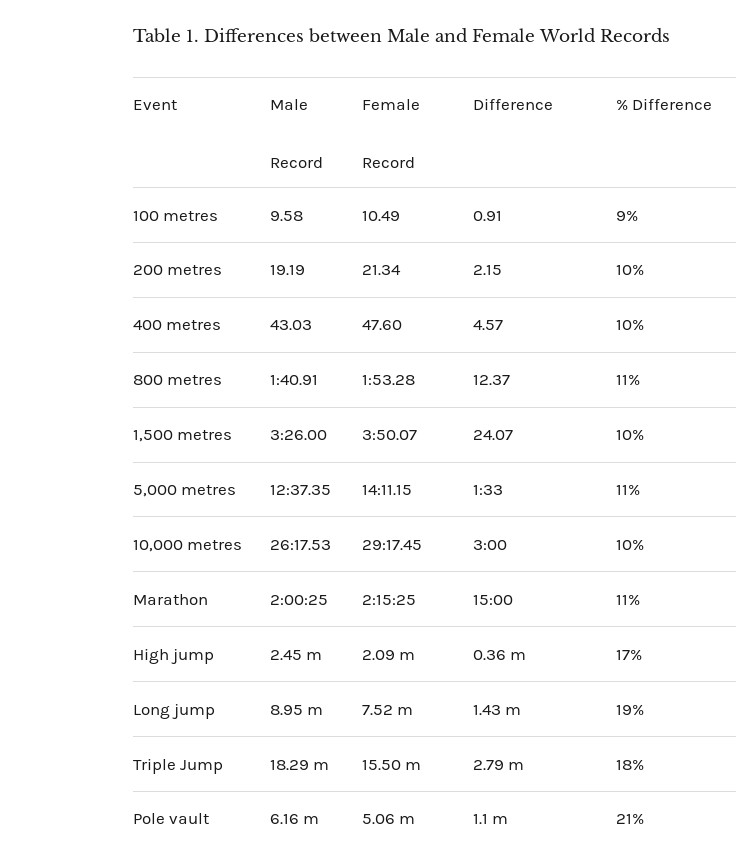The image size is (736, 846).
Task: Select the "5,000 metres" event cell
Action: click(x=184, y=490)
